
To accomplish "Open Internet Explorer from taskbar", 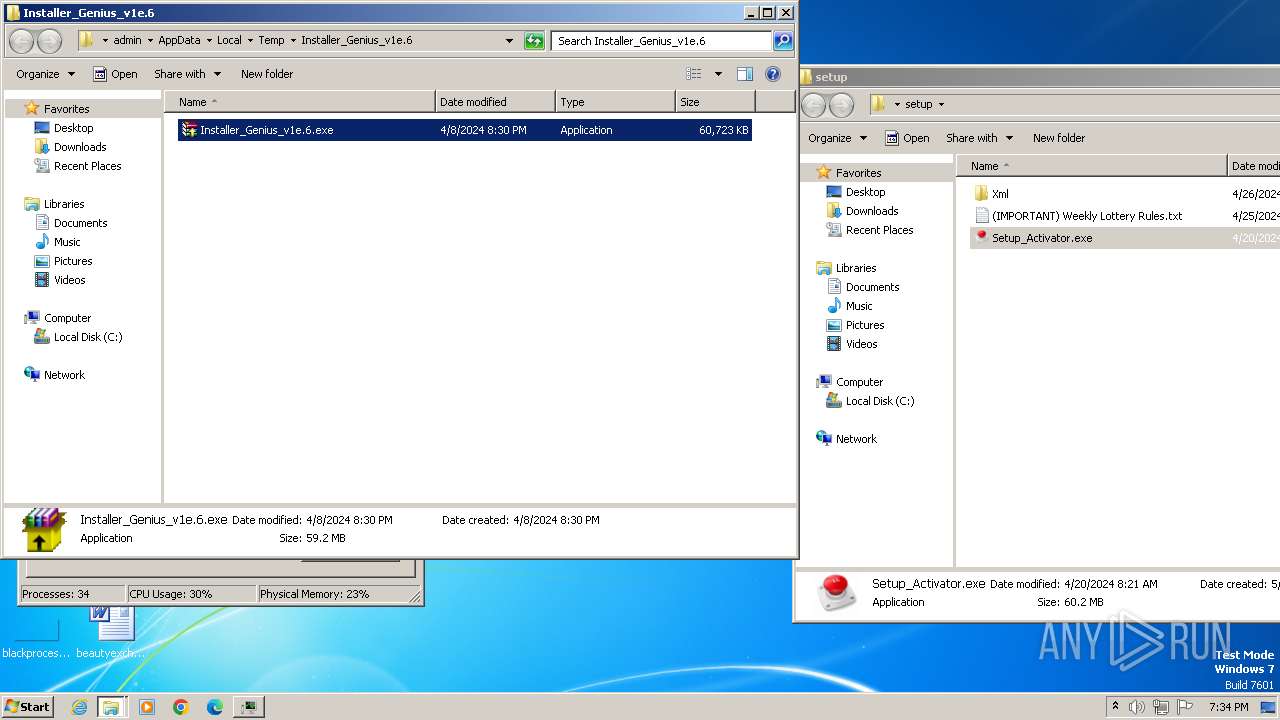I will point(79,707).
